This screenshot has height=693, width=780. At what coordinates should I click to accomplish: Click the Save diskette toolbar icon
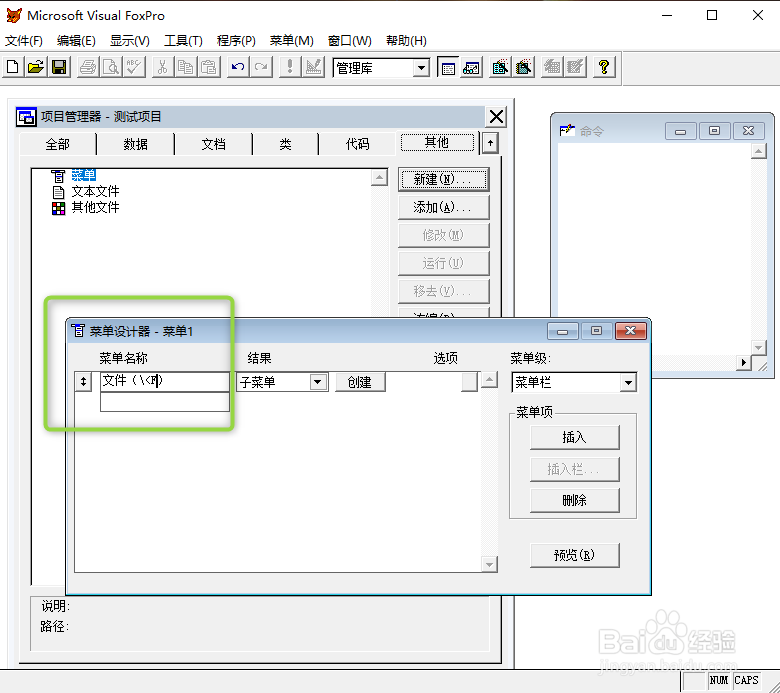pyautogui.click(x=59, y=67)
